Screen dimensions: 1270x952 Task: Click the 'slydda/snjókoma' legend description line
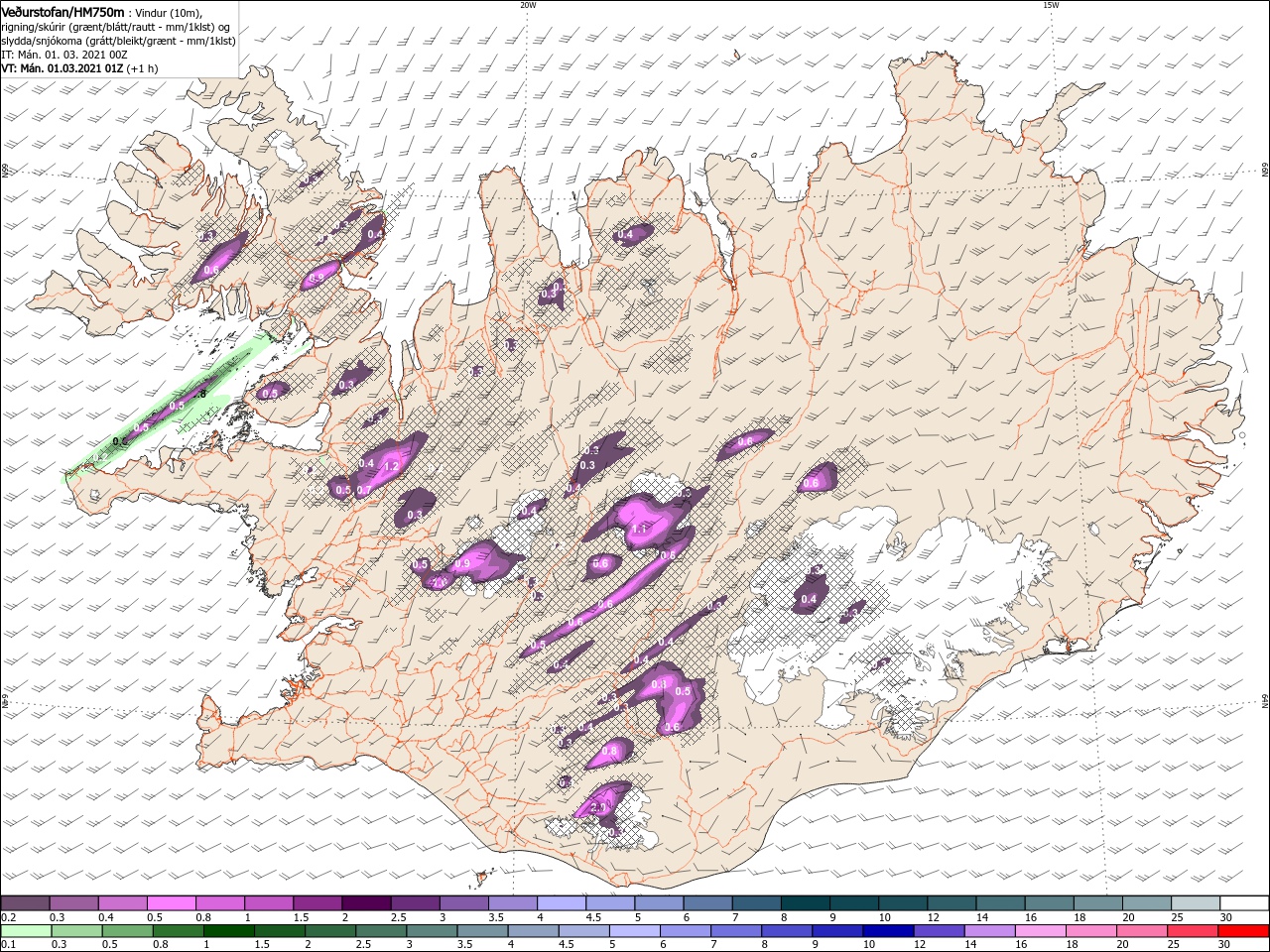tap(118, 41)
